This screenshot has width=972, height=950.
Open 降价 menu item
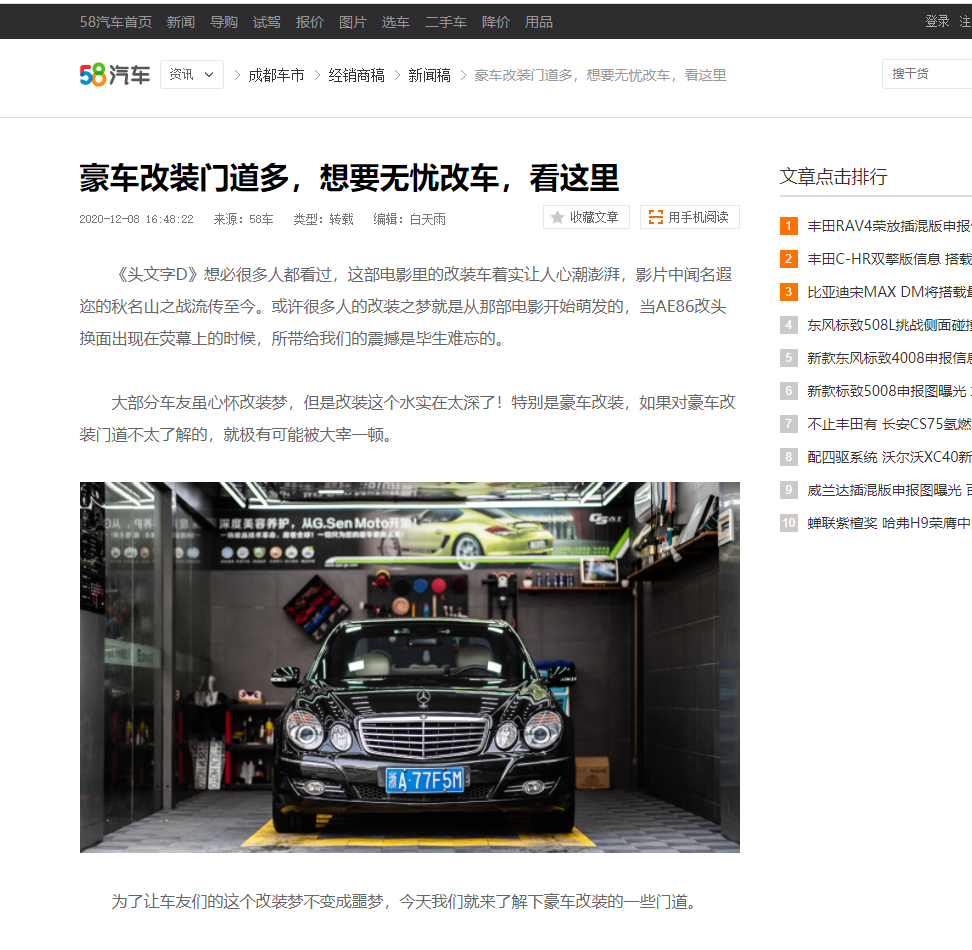click(495, 22)
